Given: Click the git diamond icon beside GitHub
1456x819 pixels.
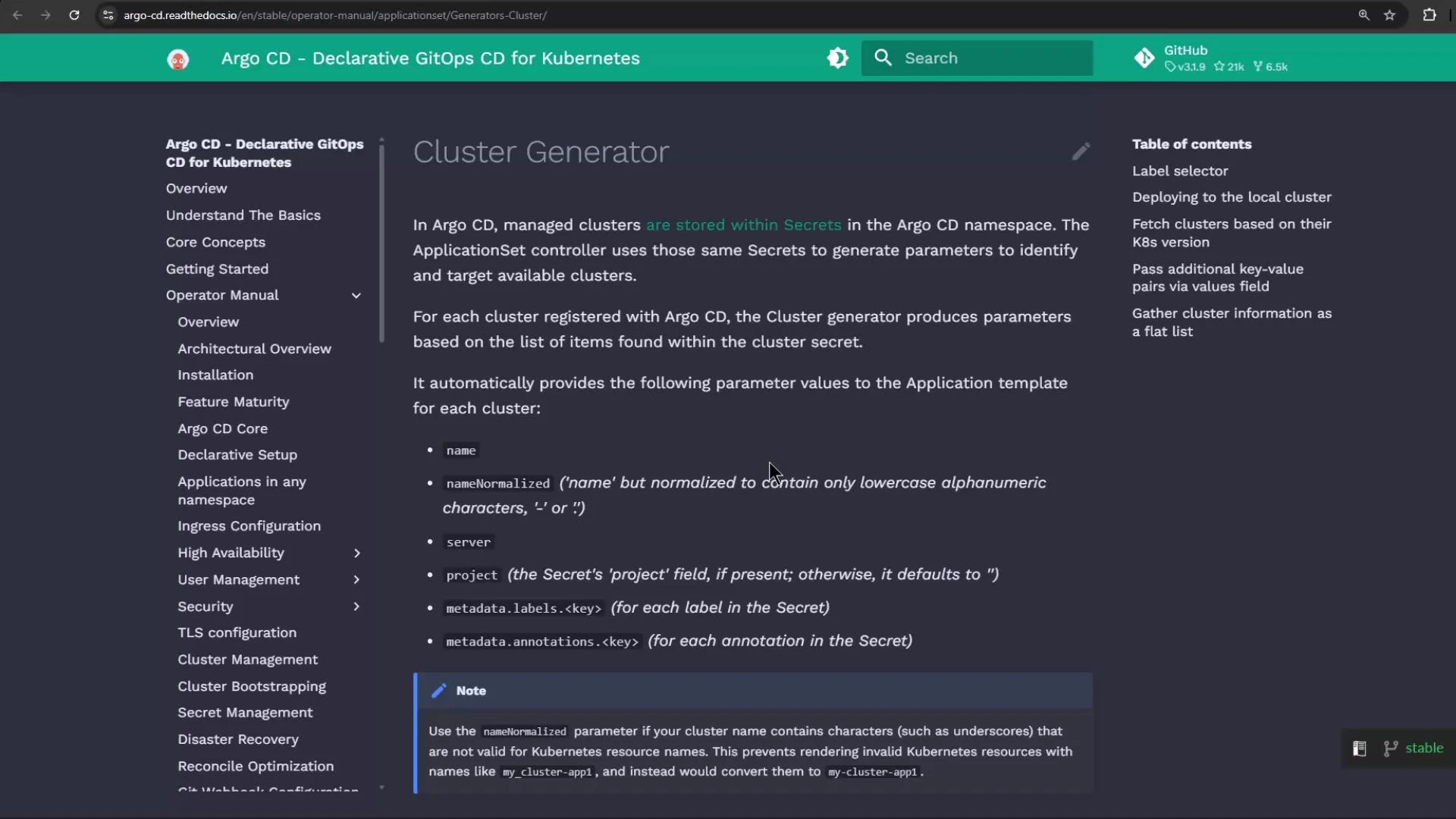Looking at the screenshot, I should [x=1144, y=58].
